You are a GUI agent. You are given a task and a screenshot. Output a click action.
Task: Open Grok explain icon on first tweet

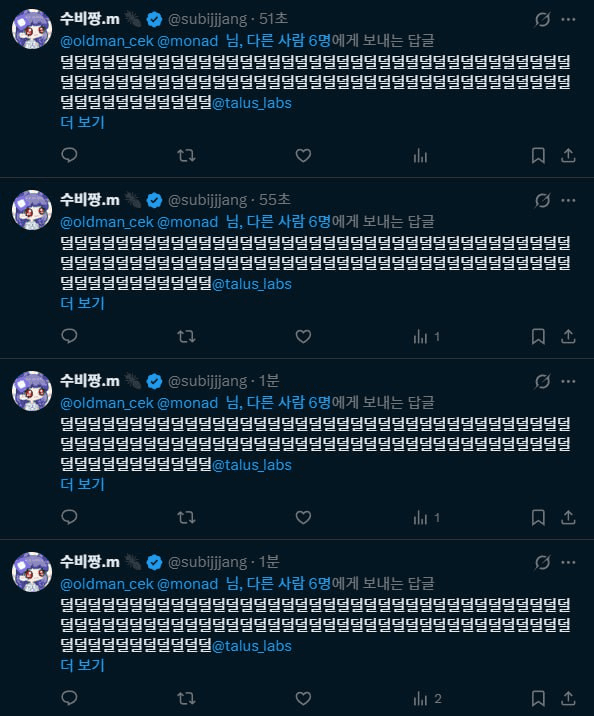pyautogui.click(x=542, y=19)
